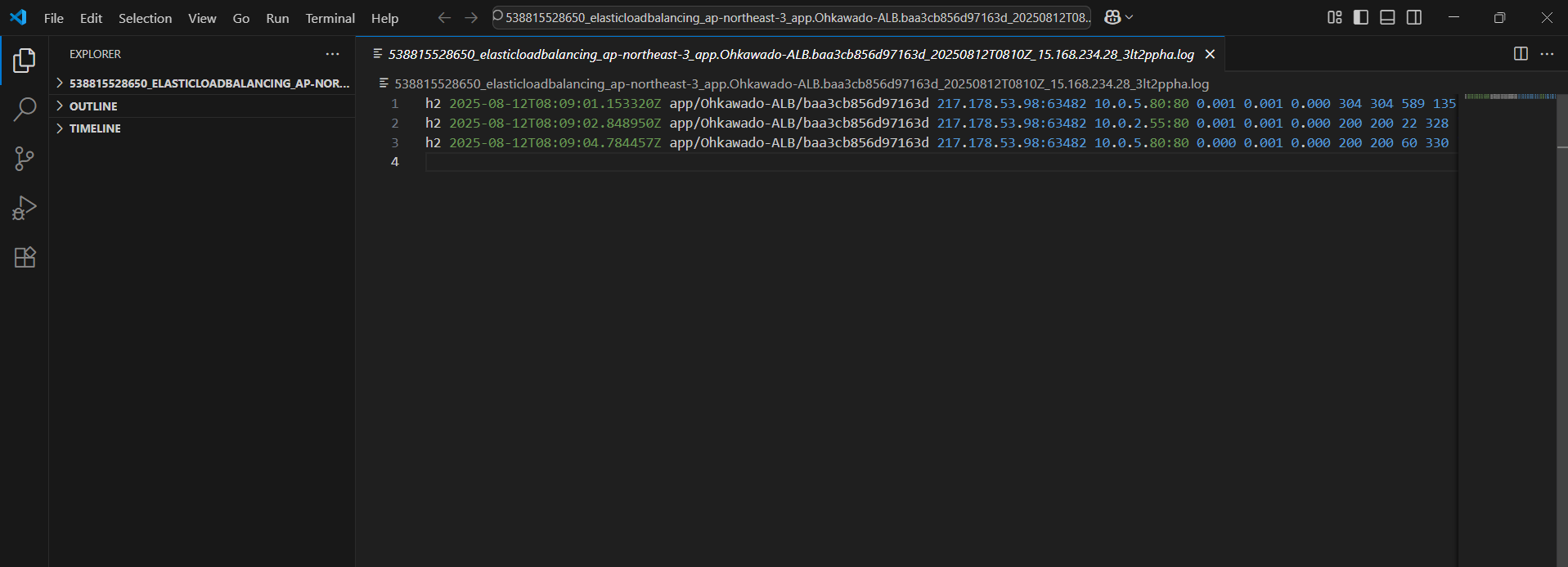
Task: Click line number 1 in gutter
Action: (394, 104)
